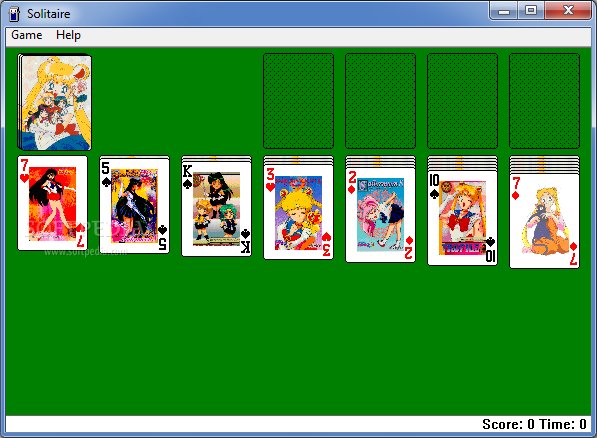The width and height of the screenshot is (597, 438).
Task: Select the 3 of hearts card
Action: pyautogui.click(x=298, y=211)
